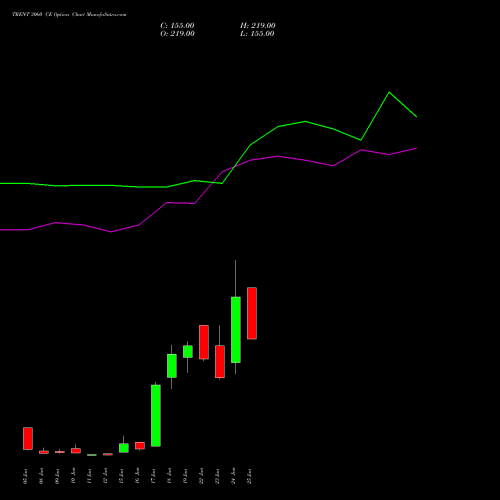Click the open value 'O: 219.00'
Viewport: 500px width, 500px height.
[177, 34]
